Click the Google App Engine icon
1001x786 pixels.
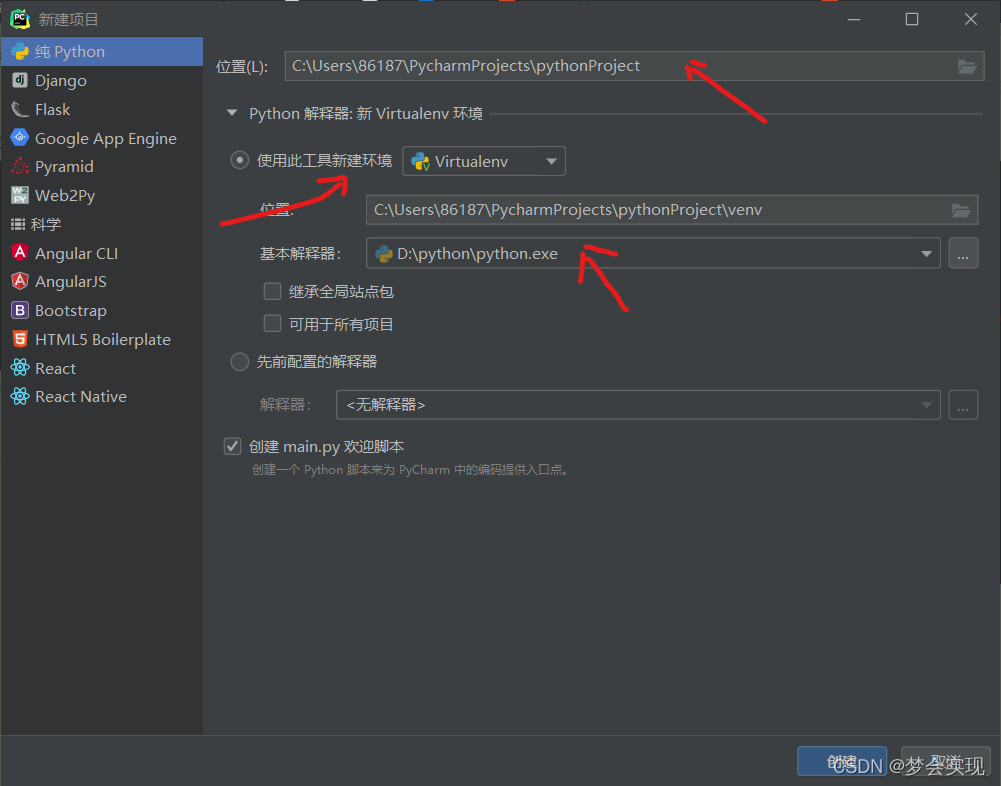(x=20, y=137)
